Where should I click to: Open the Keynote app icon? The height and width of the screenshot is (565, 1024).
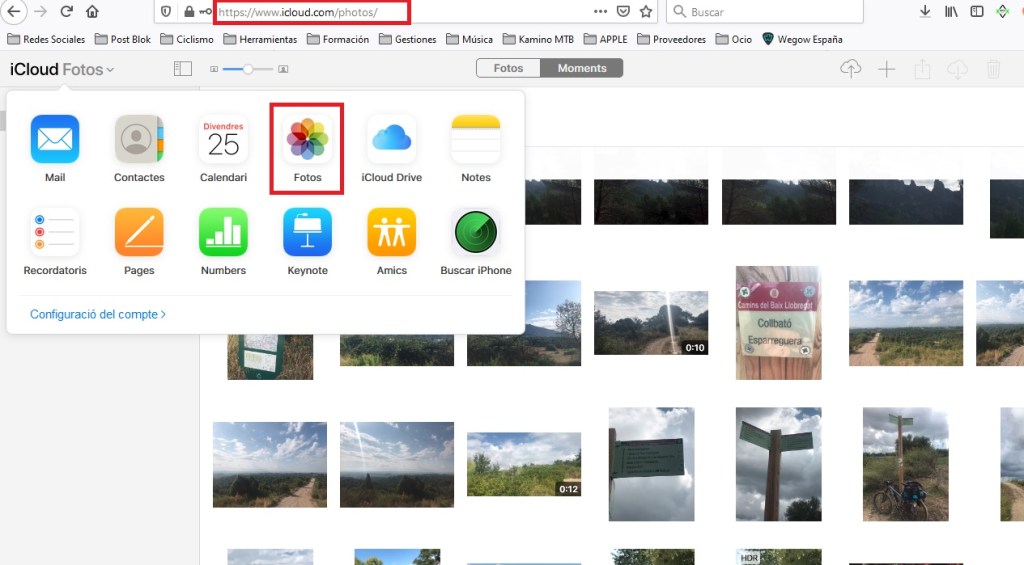307,232
